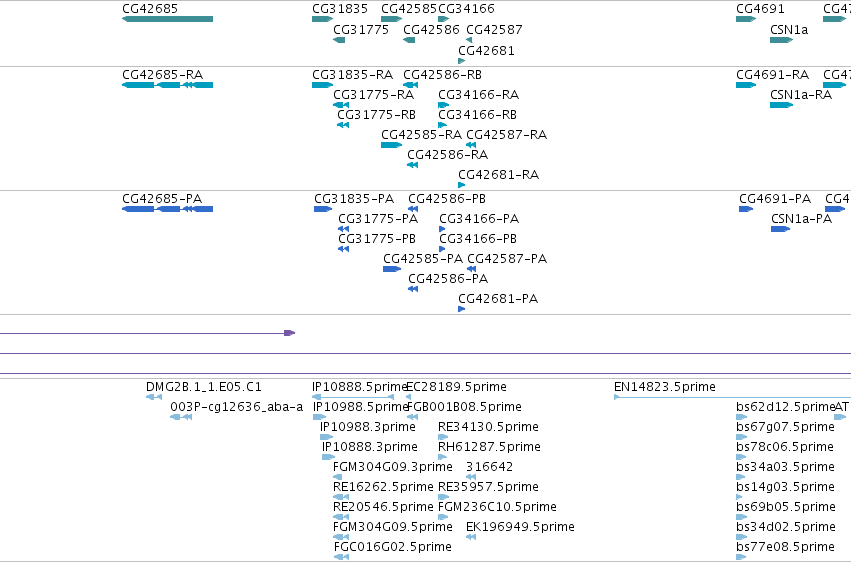This screenshot has width=851, height=562.
Task: Click the RE20546.5prime EST label
Action: [x=384, y=508]
